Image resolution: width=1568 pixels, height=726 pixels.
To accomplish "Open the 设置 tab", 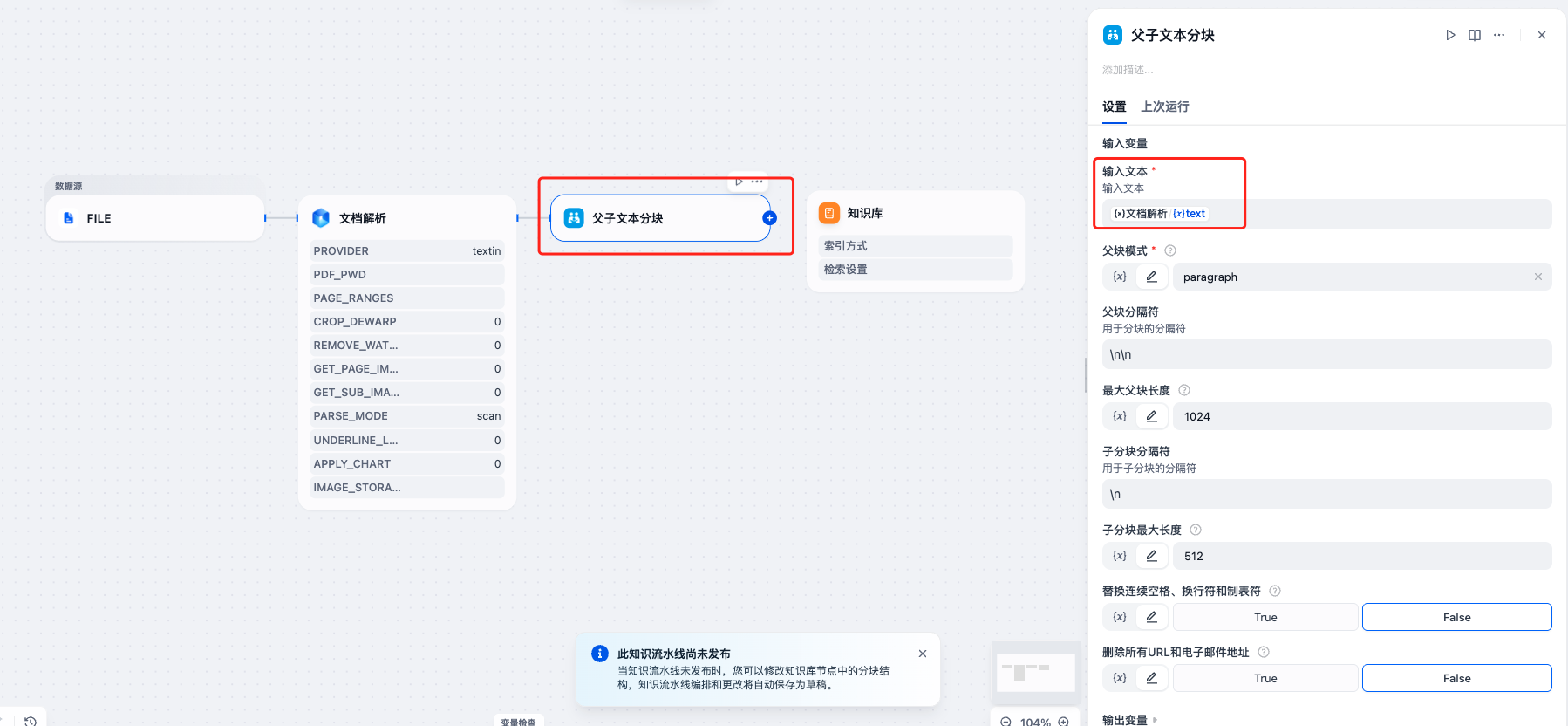I will tap(1115, 106).
